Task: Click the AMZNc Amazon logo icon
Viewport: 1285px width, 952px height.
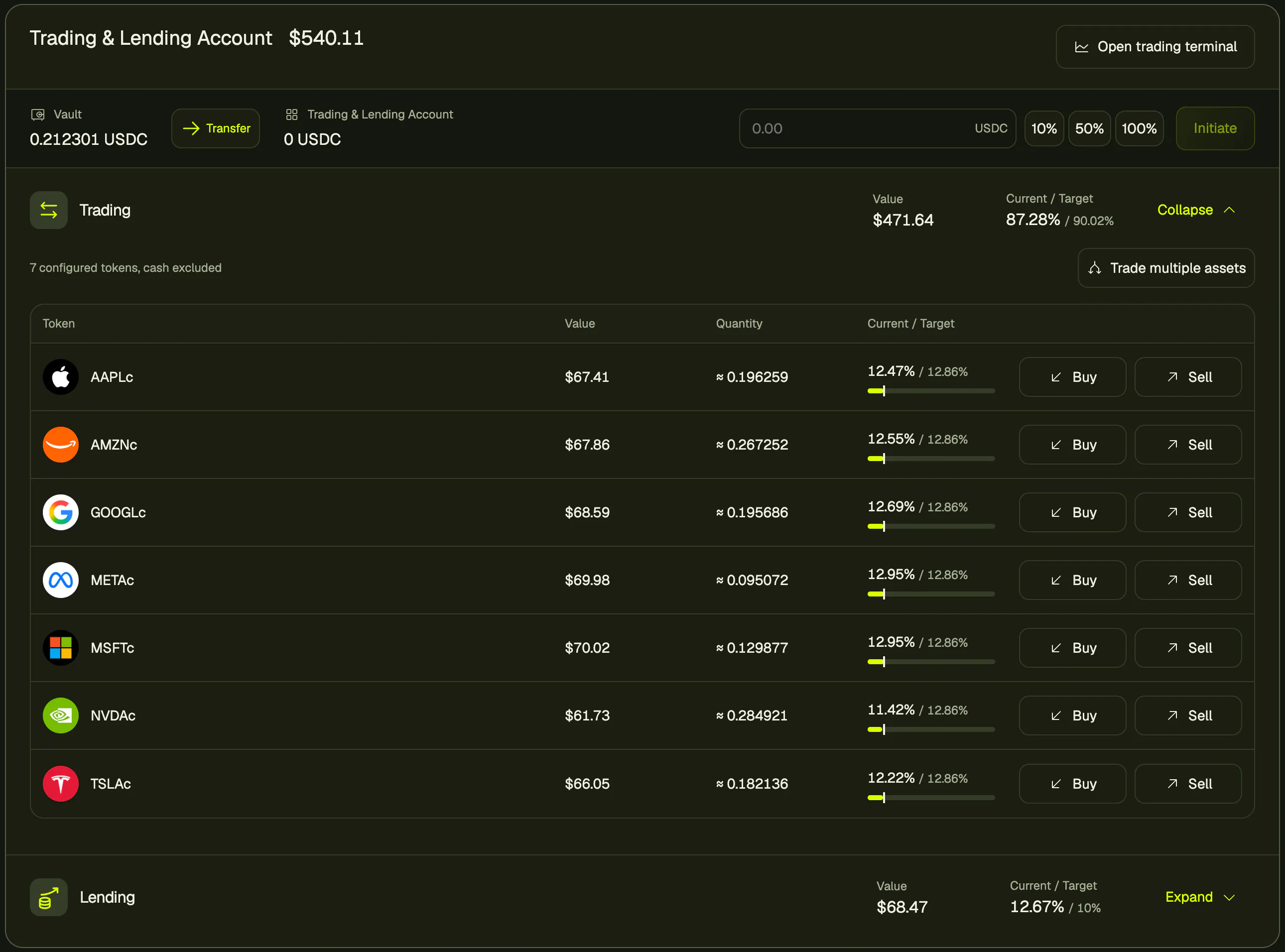Action: tap(61, 445)
